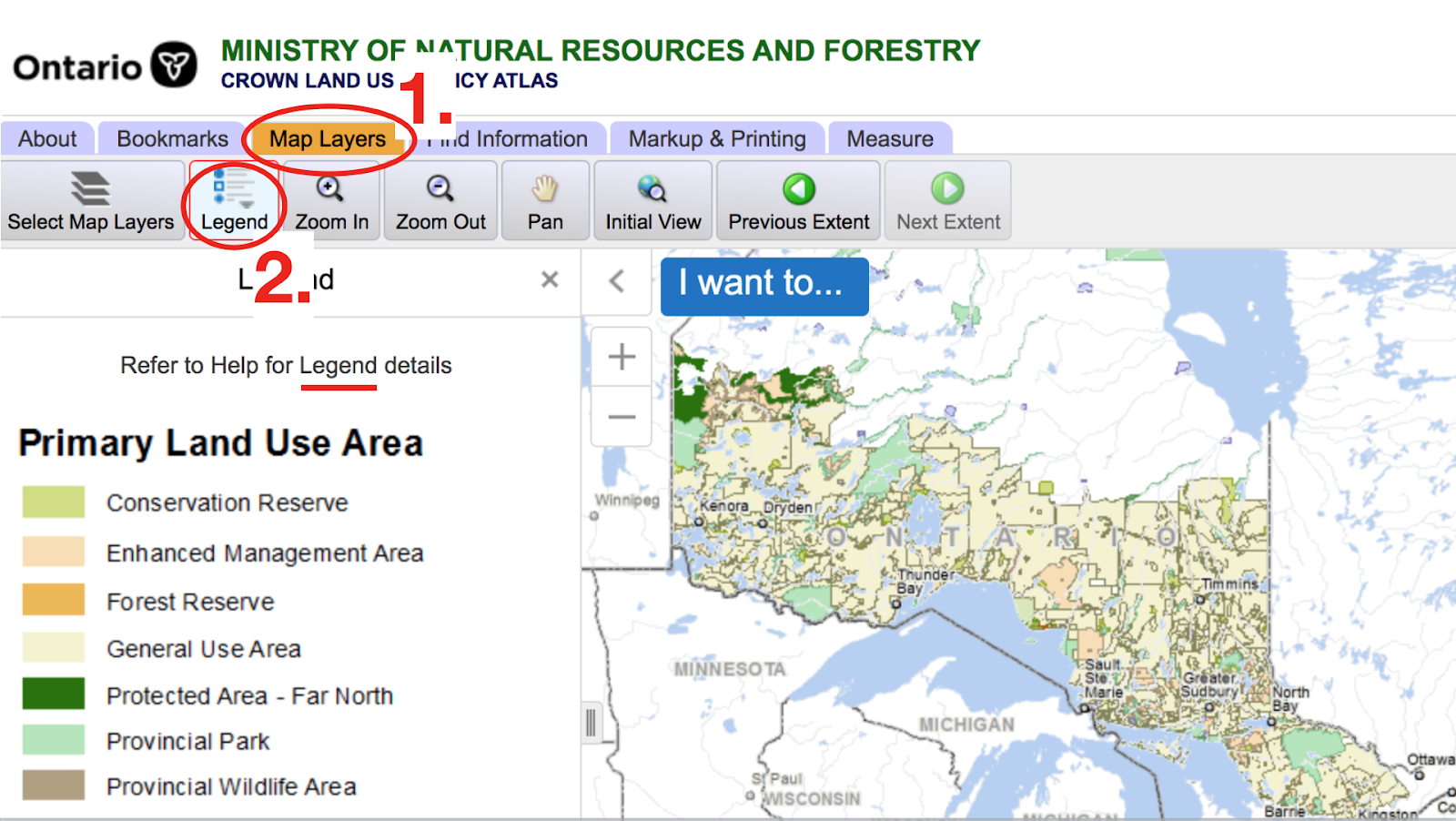Select the Pan hand tool
The width and height of the screenshot is (1456, 821).
545,200
